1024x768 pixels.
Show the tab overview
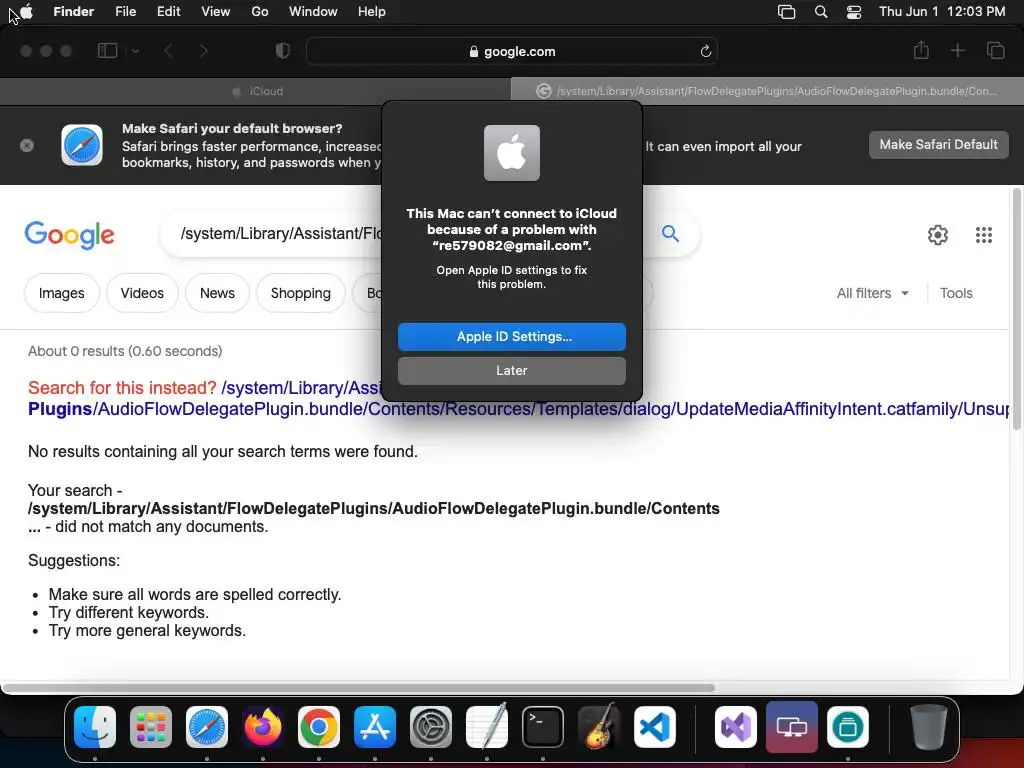995,50
